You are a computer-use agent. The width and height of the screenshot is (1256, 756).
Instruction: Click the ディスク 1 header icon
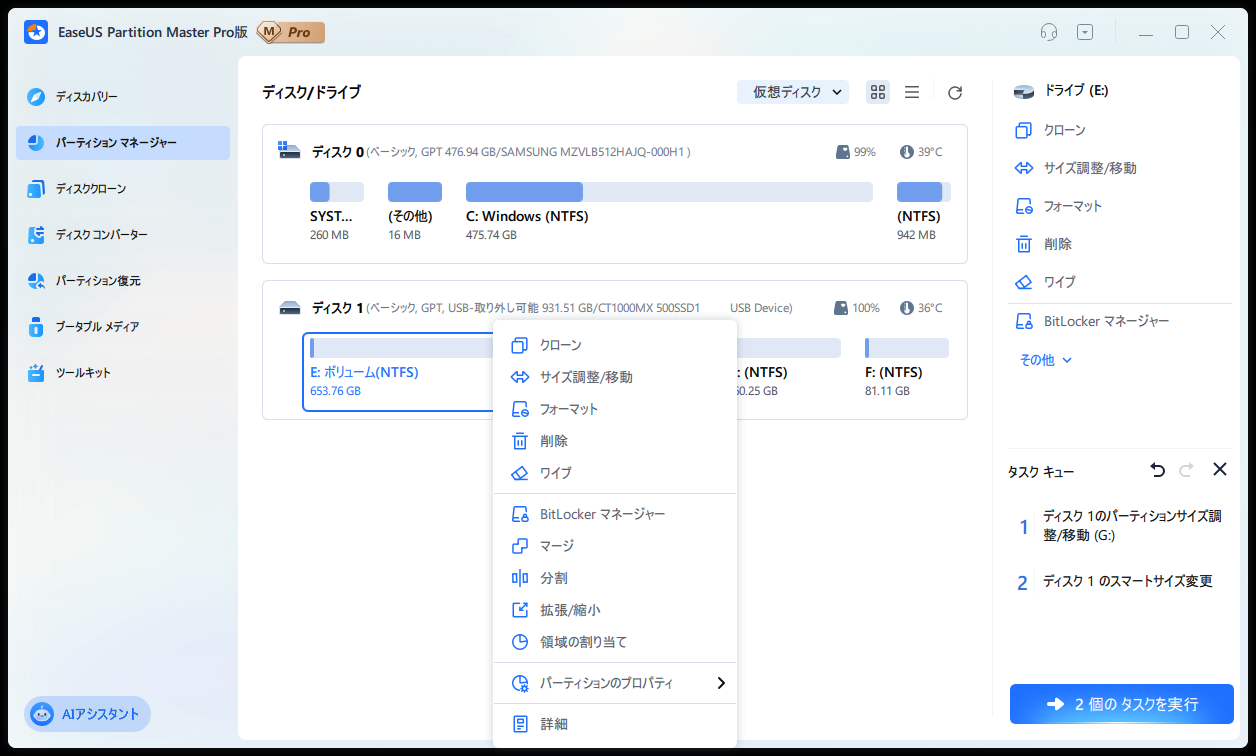[x=290, y=308]
